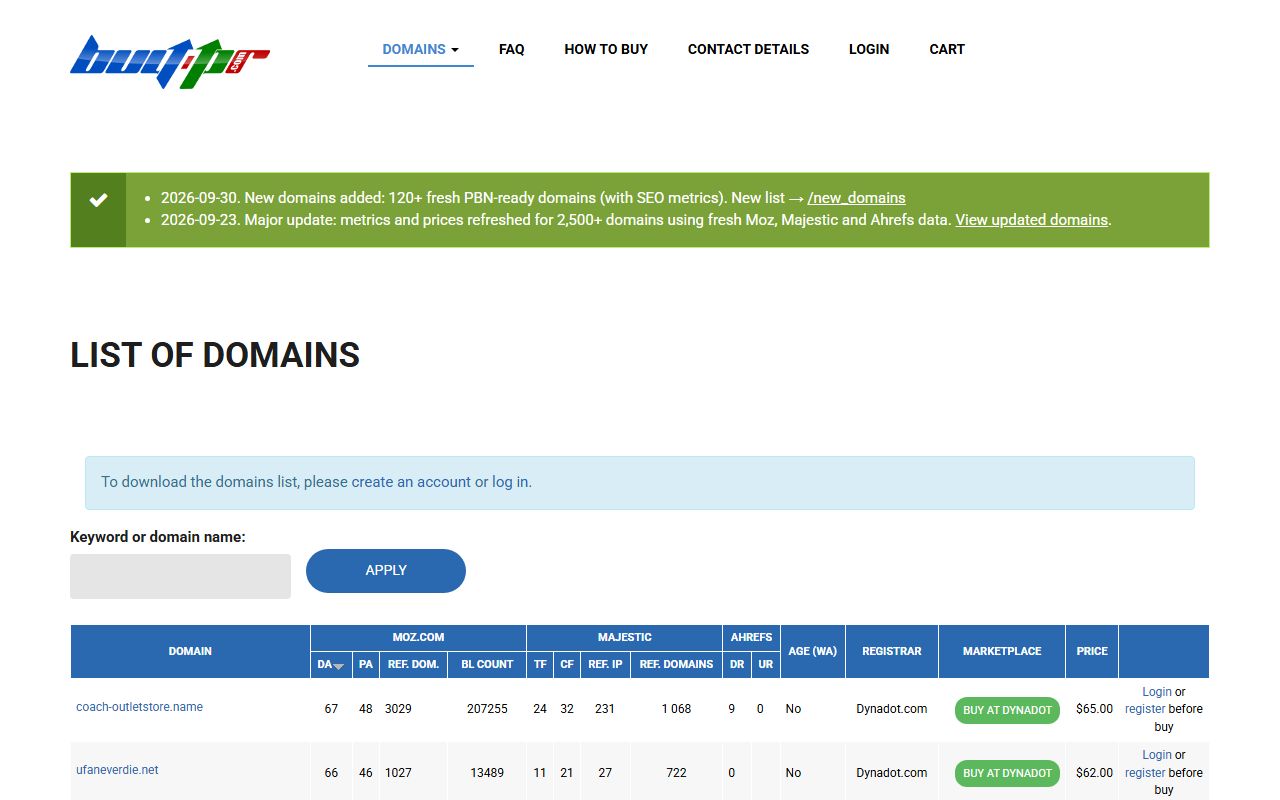The image size is (1280, 800).
Task: Sort by CF column header
Action: coord(567,664)
